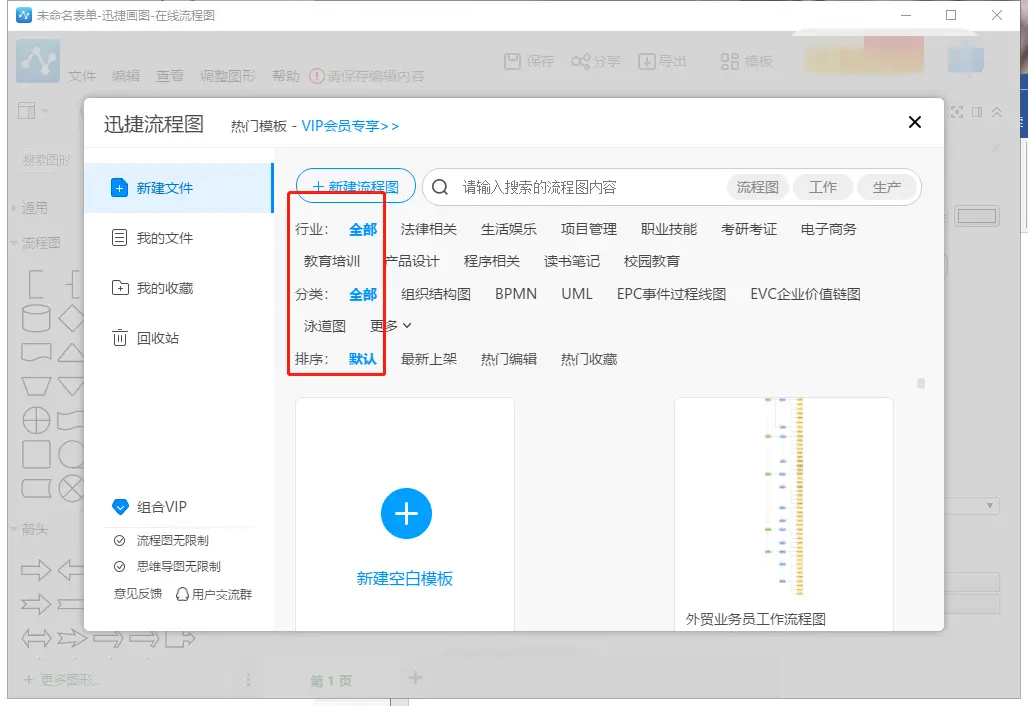The image size is (1028, 706).
Task: Open the VIP会员专享 link
Action: (350, 126)
